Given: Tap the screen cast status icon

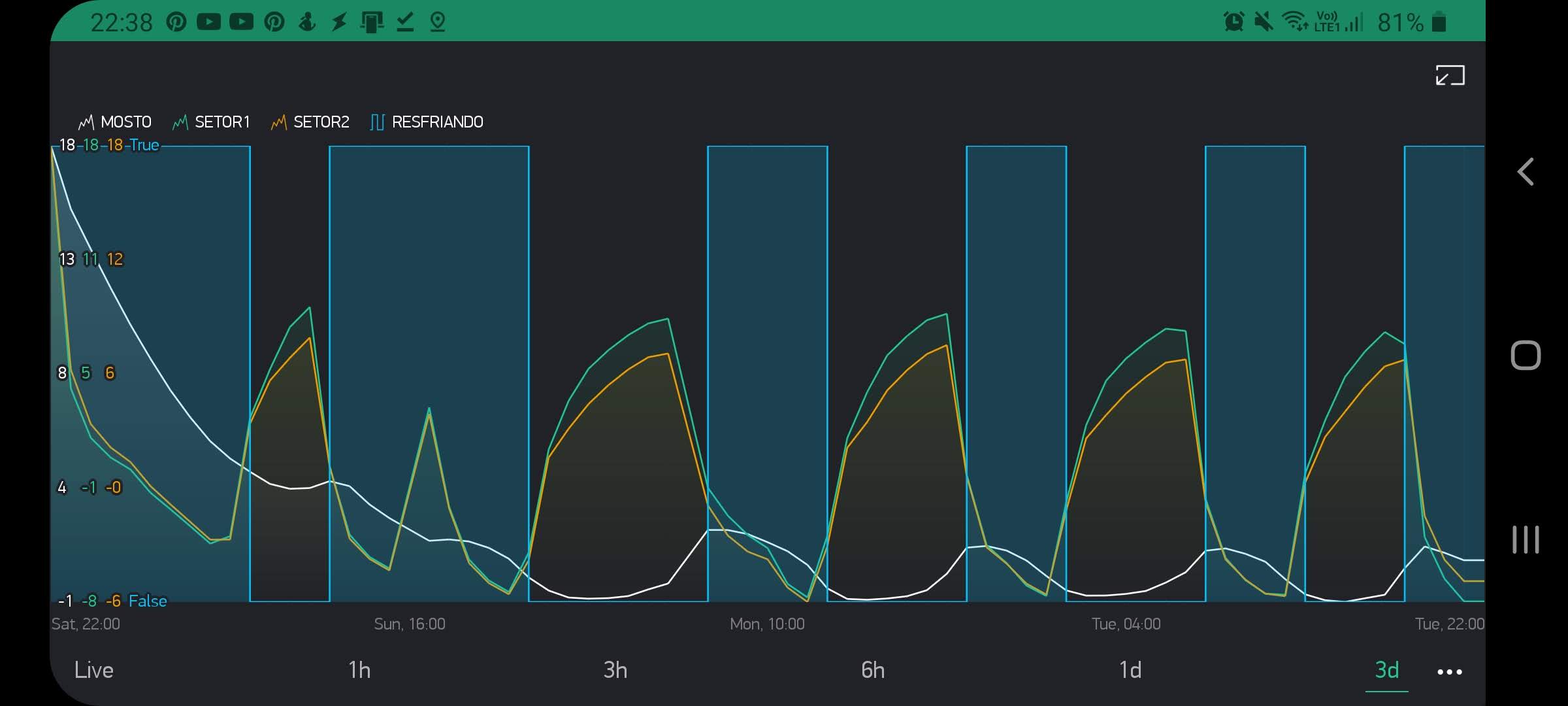Looking at the screenshot, I should (x=372, y=22).
